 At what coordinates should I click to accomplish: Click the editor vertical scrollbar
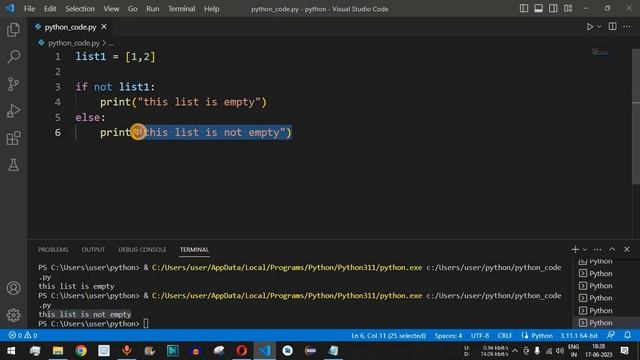(x=636, y=116)
